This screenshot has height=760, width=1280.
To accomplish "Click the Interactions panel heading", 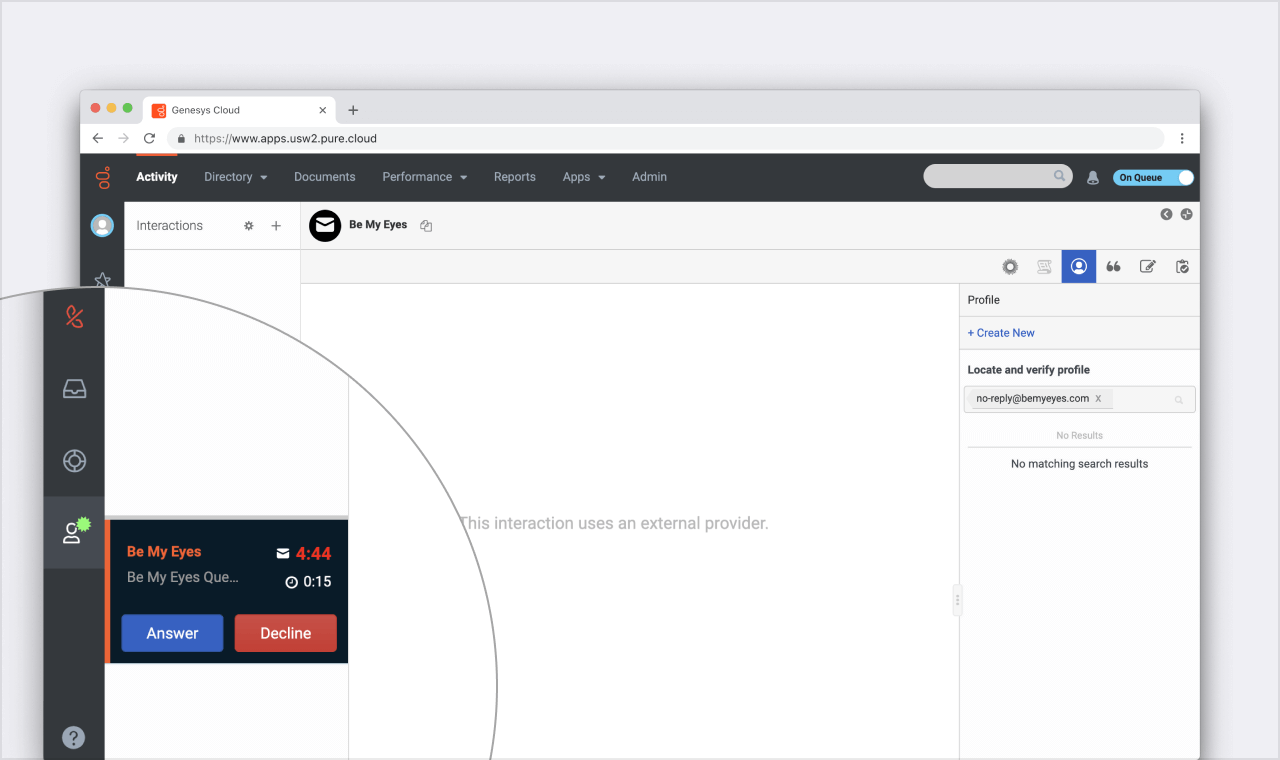I will [170, 226].
